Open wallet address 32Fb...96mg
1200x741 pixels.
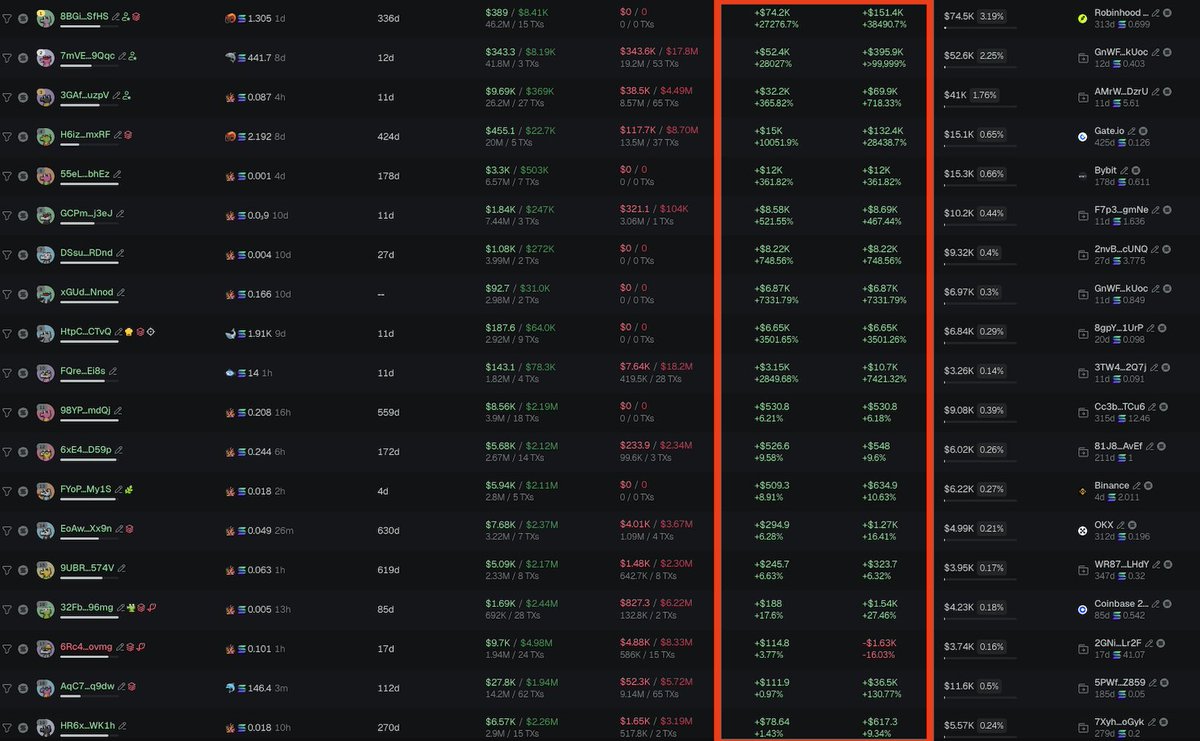[x=87, y=607]
